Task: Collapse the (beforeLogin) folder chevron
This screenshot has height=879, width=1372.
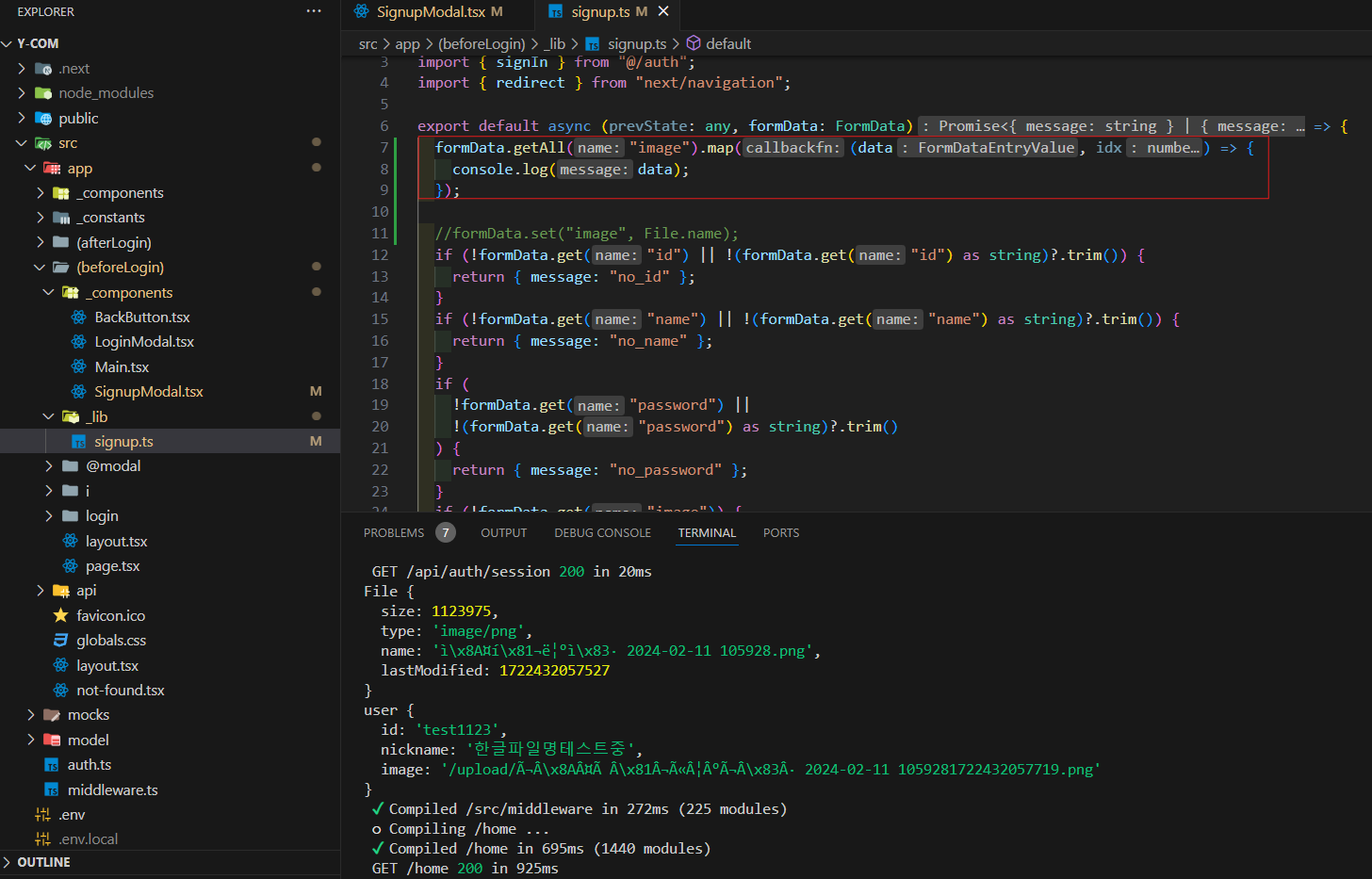Action: coord(41,268)
